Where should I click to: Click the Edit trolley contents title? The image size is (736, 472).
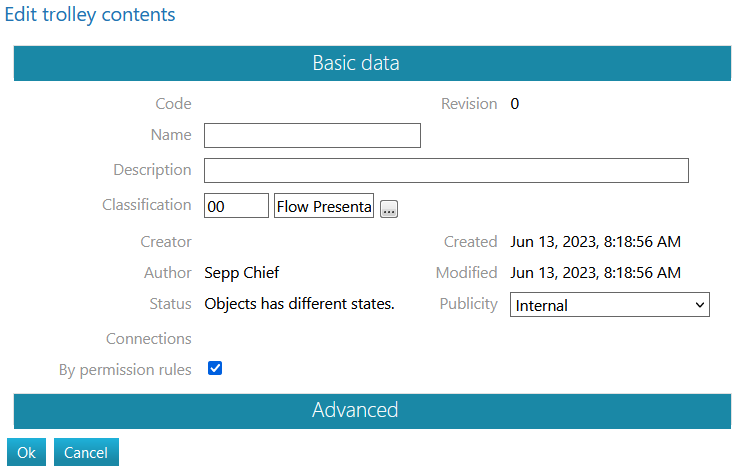pos(90,15)
